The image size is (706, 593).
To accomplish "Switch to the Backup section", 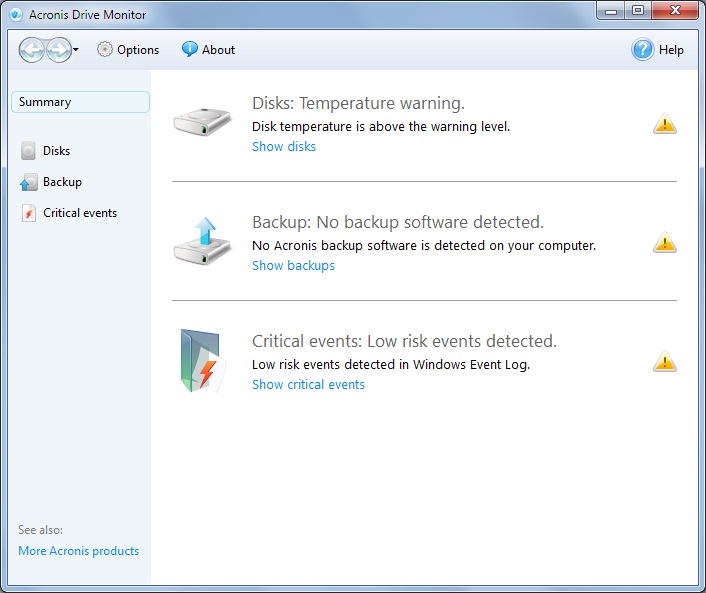I will click(62, 182).
